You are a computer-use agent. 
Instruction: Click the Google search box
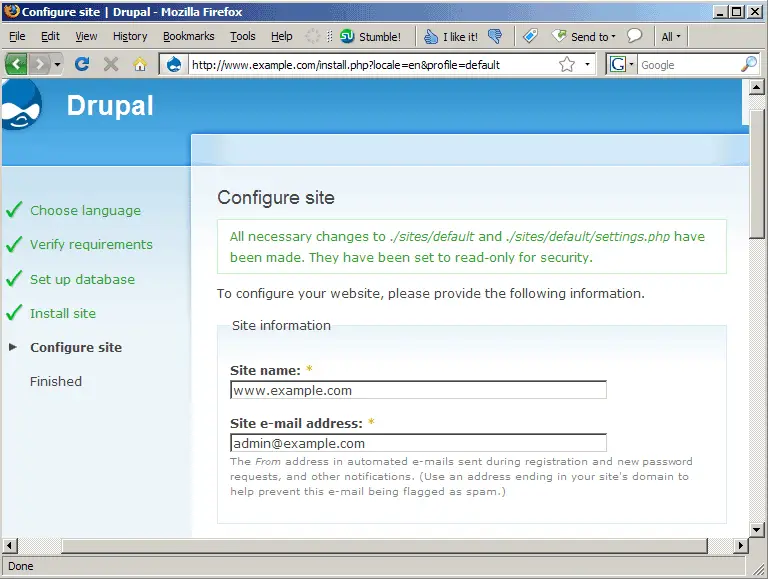[688, 65]
